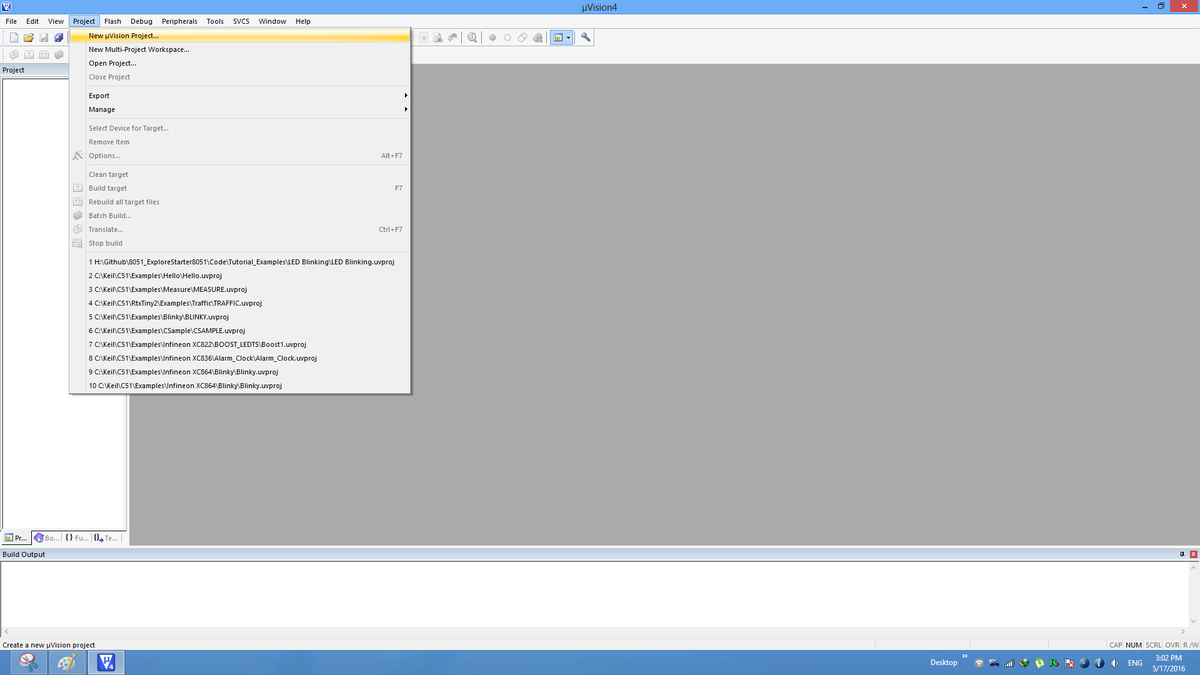The height and width of the screenshot is (675, 1200).
Task: Click the New file toolbar icon
Action: coord(14,38)
